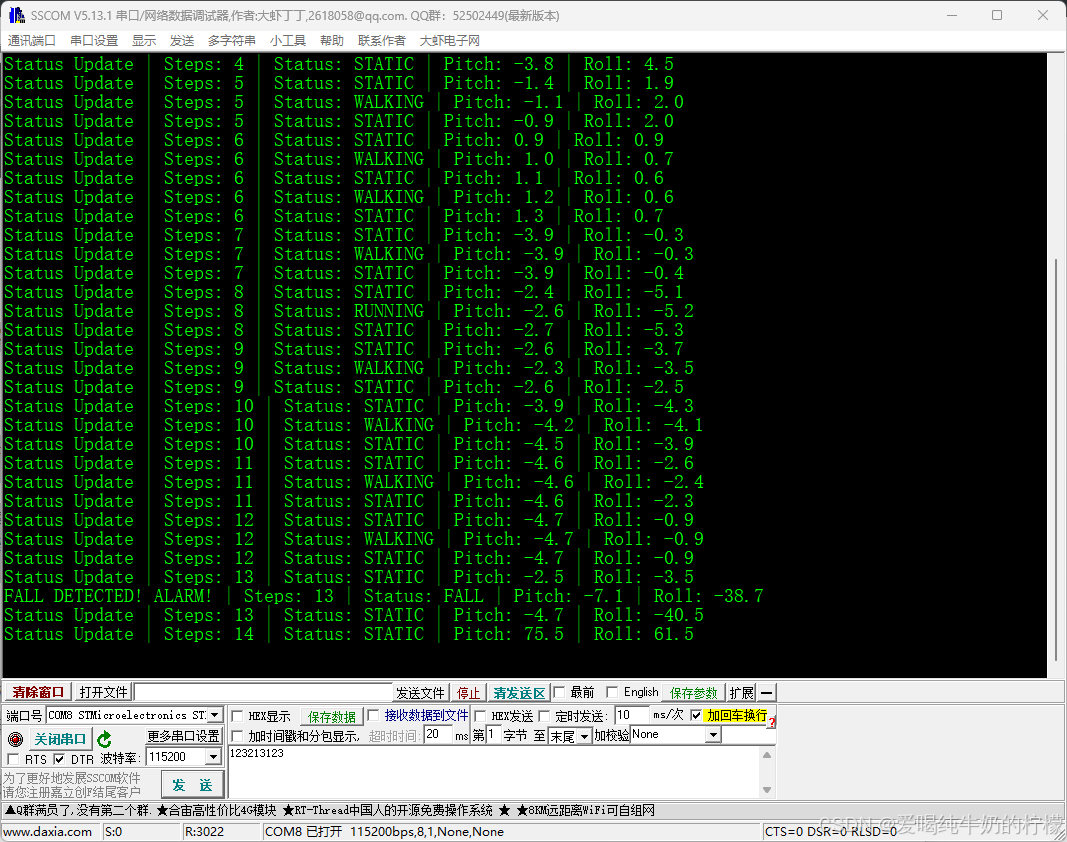Open the COM8 port number dropdown

pos(215,715)
